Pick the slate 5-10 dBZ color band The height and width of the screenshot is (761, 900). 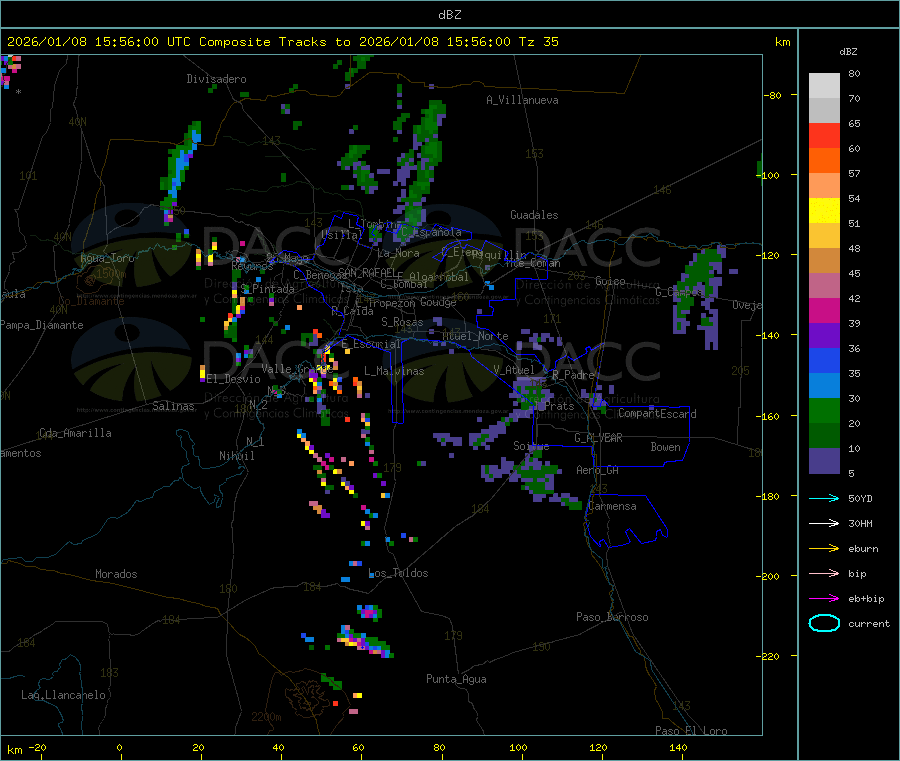tap(824, 461)
